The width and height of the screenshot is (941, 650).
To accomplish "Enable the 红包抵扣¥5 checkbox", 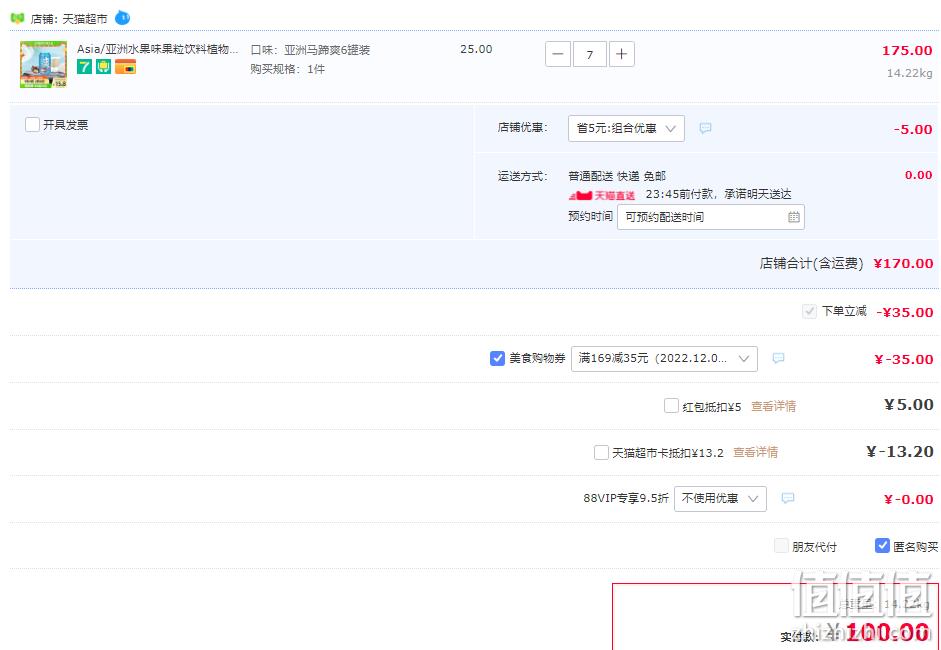I will click(672, 406).
